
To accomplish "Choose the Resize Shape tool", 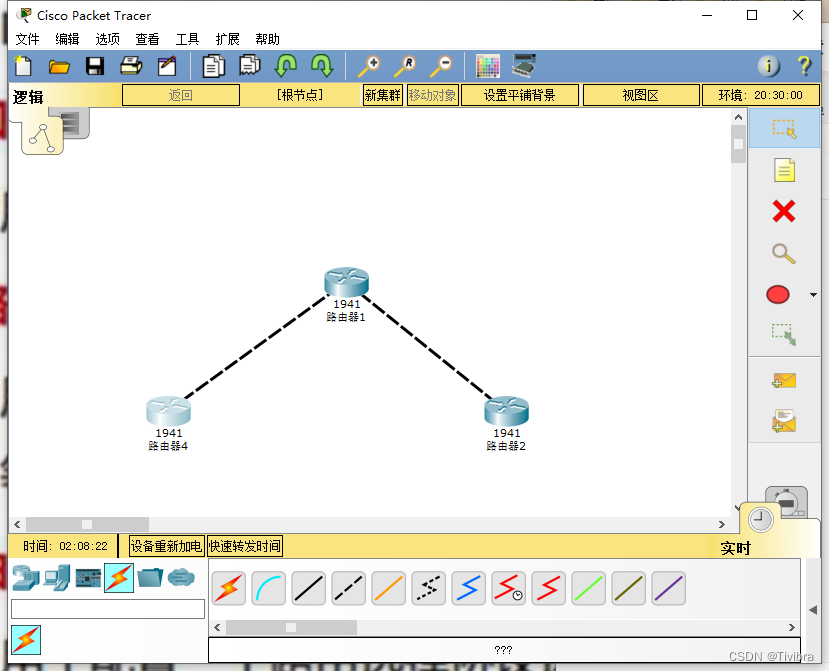I will pyautogui.click(x=784, y=335).
